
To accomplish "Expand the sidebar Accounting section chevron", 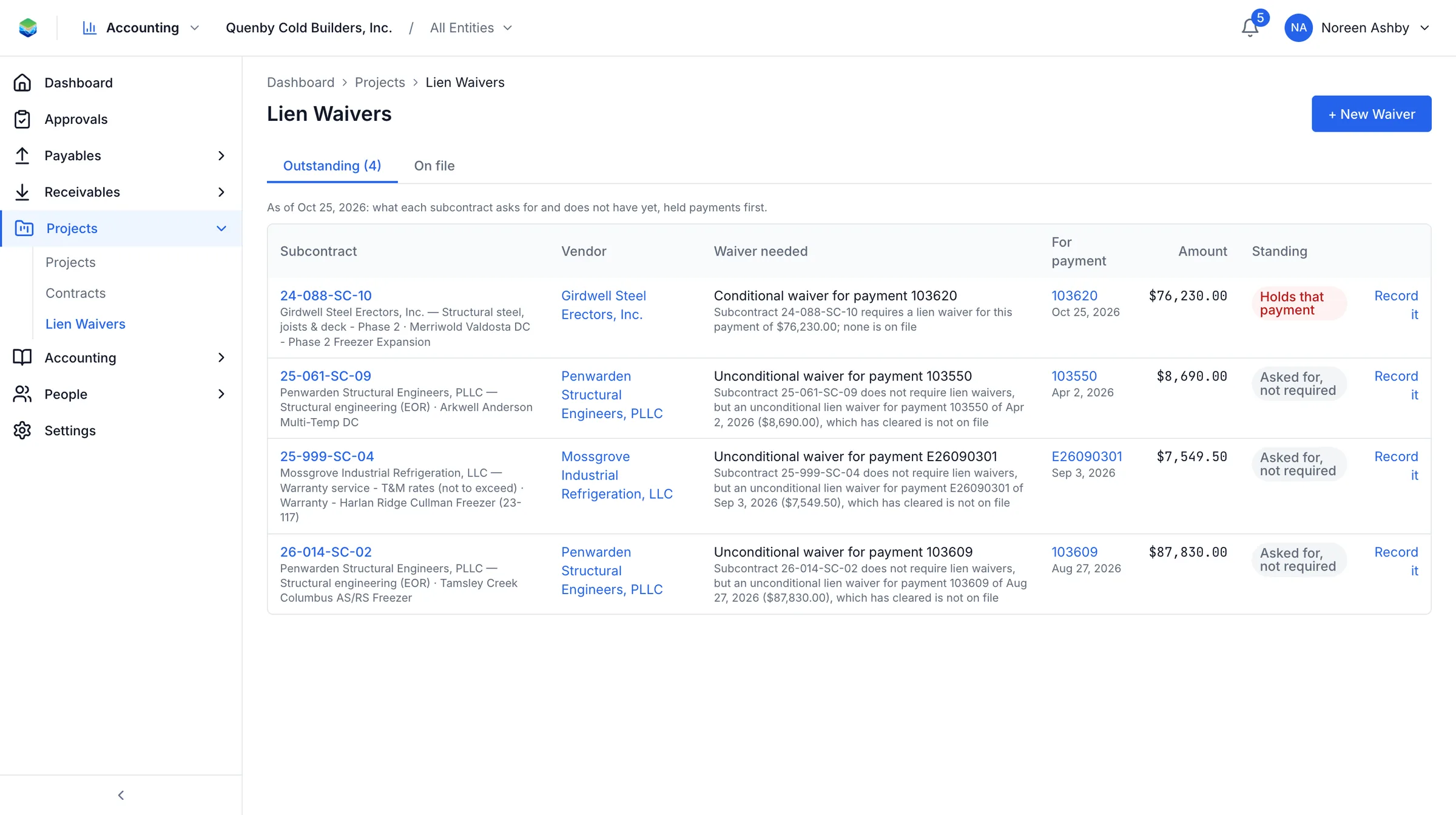I will coord(221,357).
